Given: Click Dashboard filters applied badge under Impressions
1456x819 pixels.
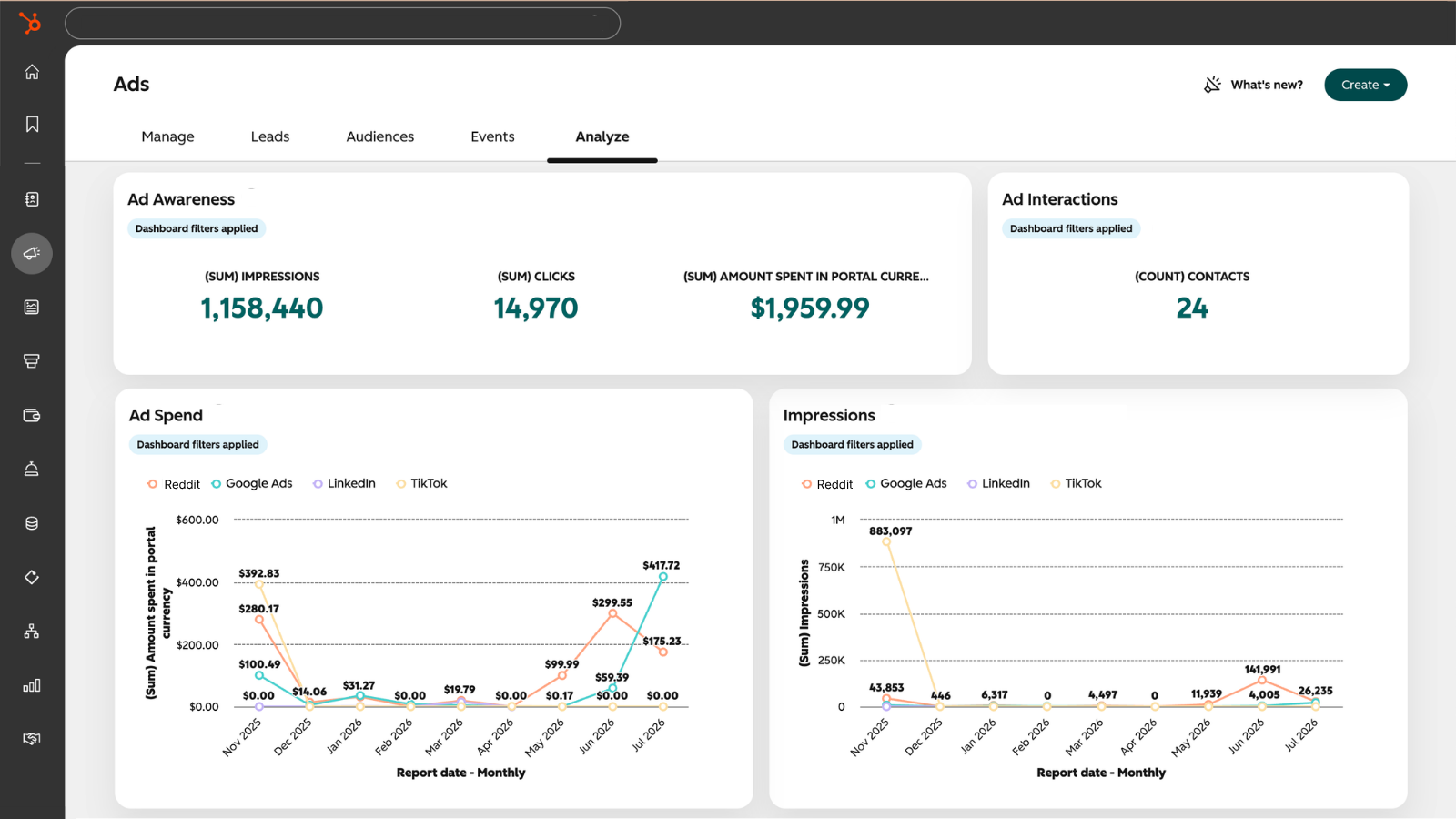Looking at the screenshot, I should 852,444.
